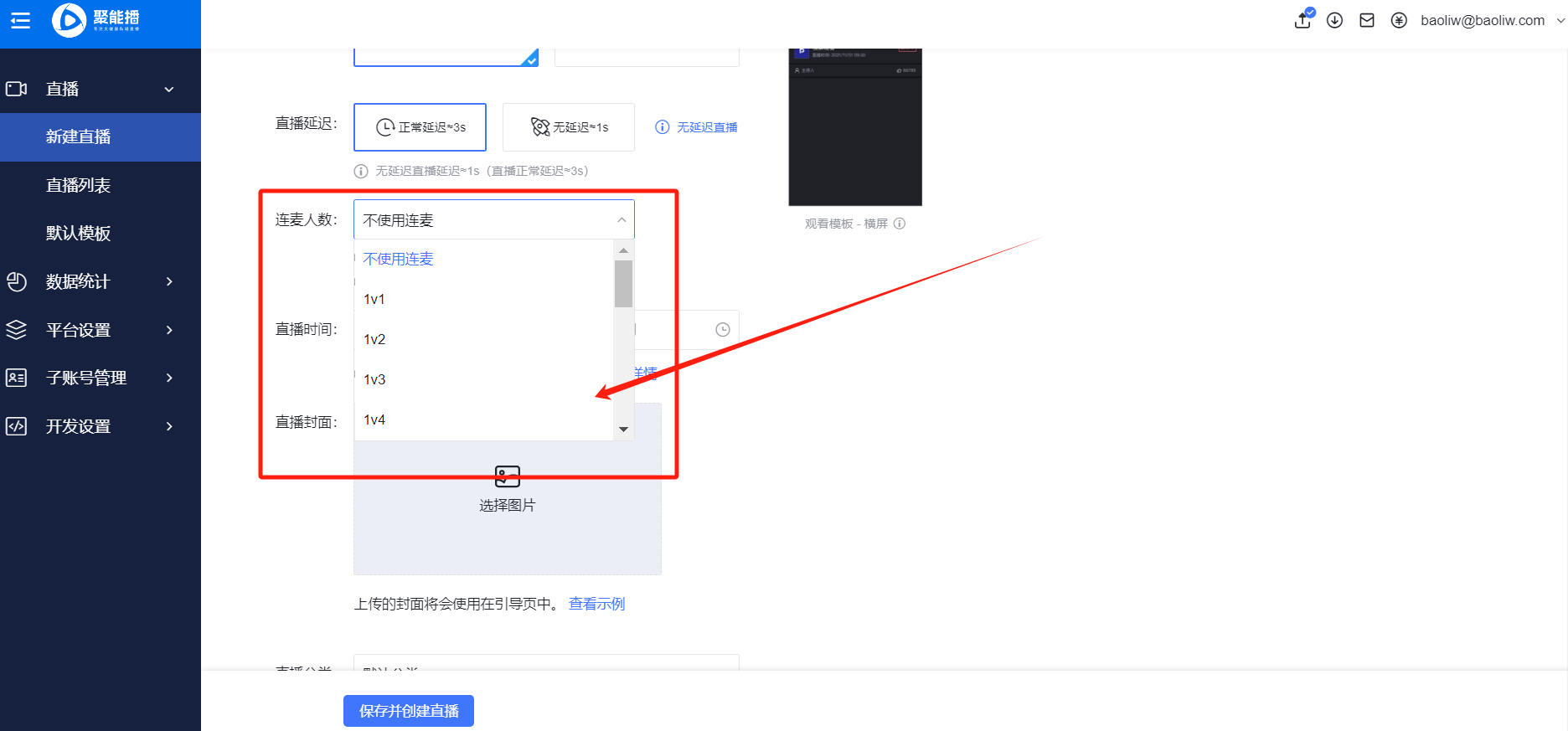1568x731 pixels.
Task: Choose 1v3 from the dropdown list
Action: (x=484, y=379)
